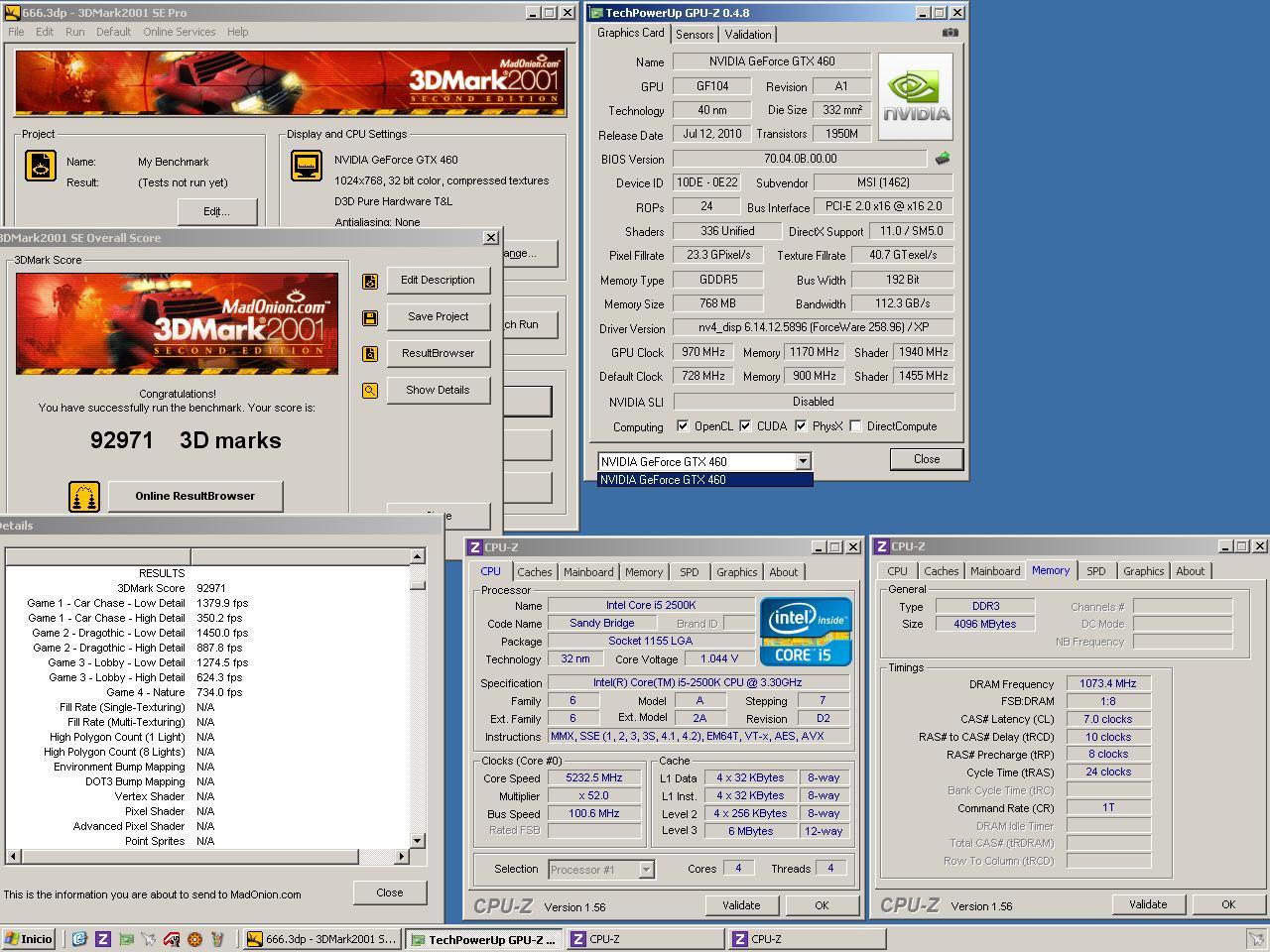Switch to SPD tab in right CPU-Z window
This screenshot has height=952, width=1270.
coord(1095,571)
